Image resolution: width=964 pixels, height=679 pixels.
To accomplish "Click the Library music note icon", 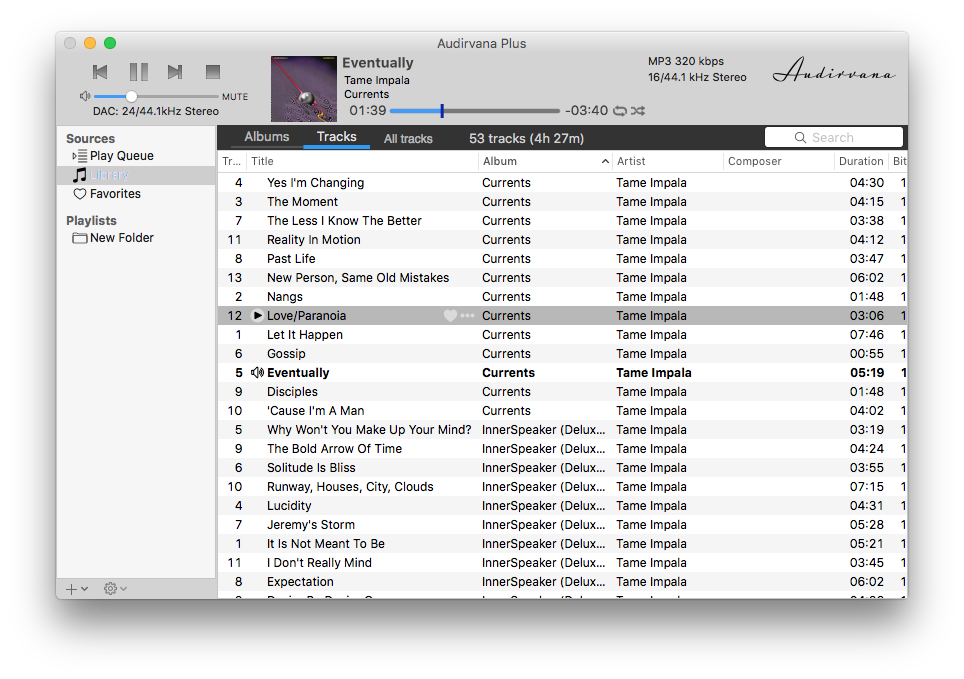I will point(80,175).
